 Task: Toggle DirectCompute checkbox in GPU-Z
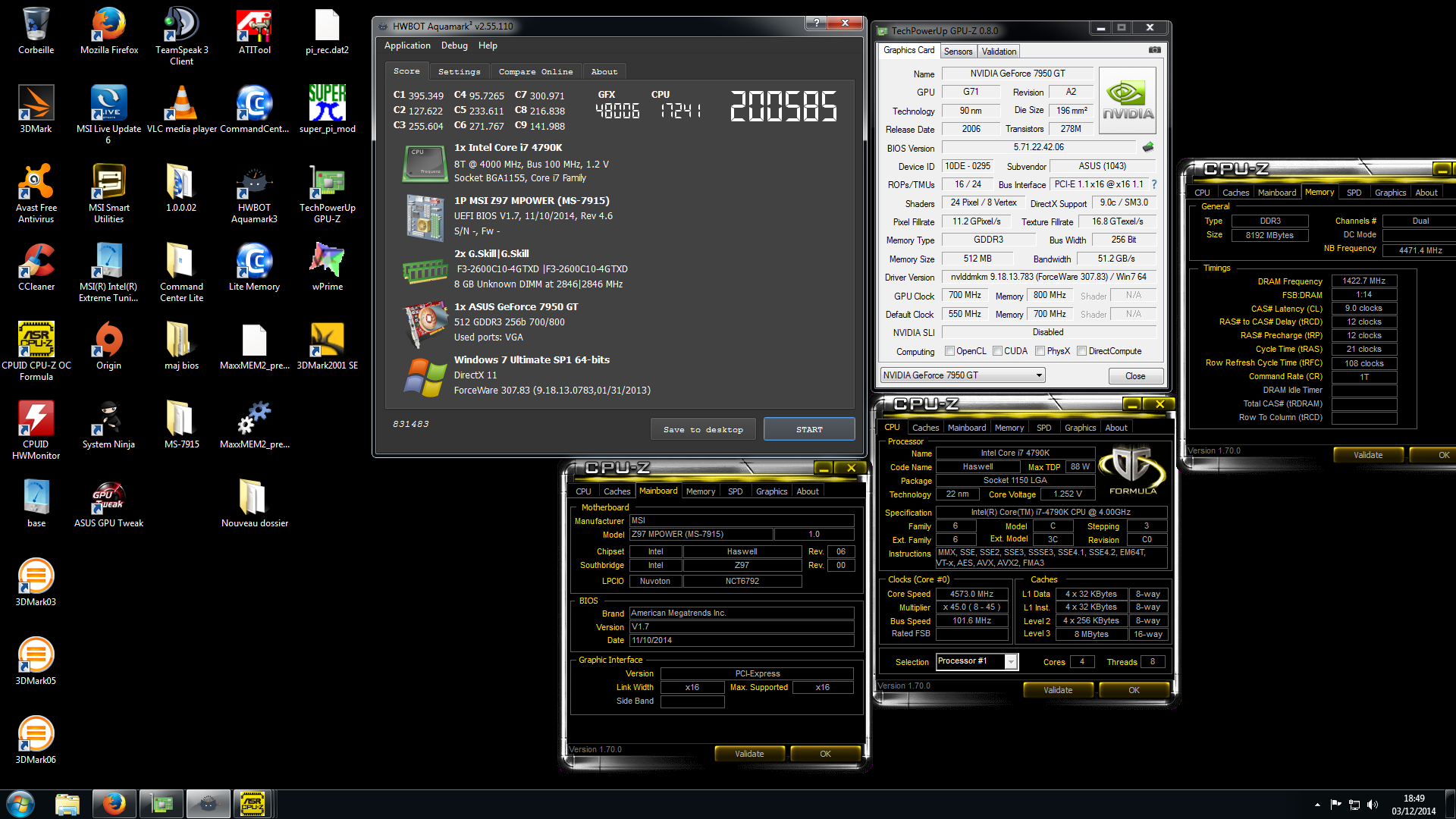pyautogui.click(x=1082, y=351)
